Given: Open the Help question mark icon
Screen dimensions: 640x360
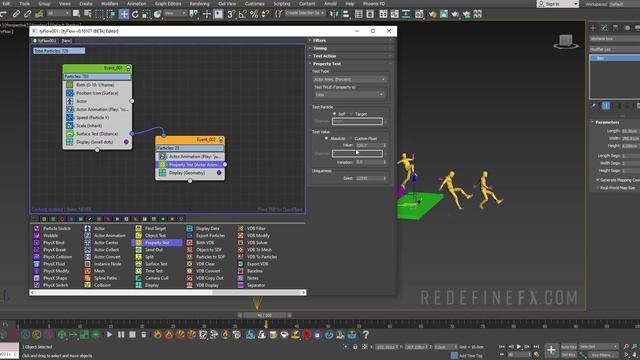Looking at the screenshot, I should (x=366, y=335).
